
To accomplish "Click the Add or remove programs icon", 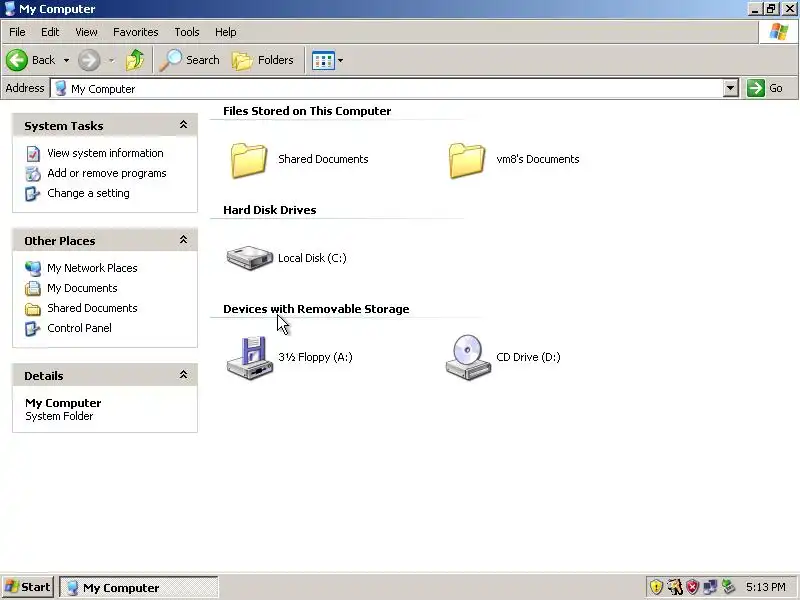I will [33, 173].
